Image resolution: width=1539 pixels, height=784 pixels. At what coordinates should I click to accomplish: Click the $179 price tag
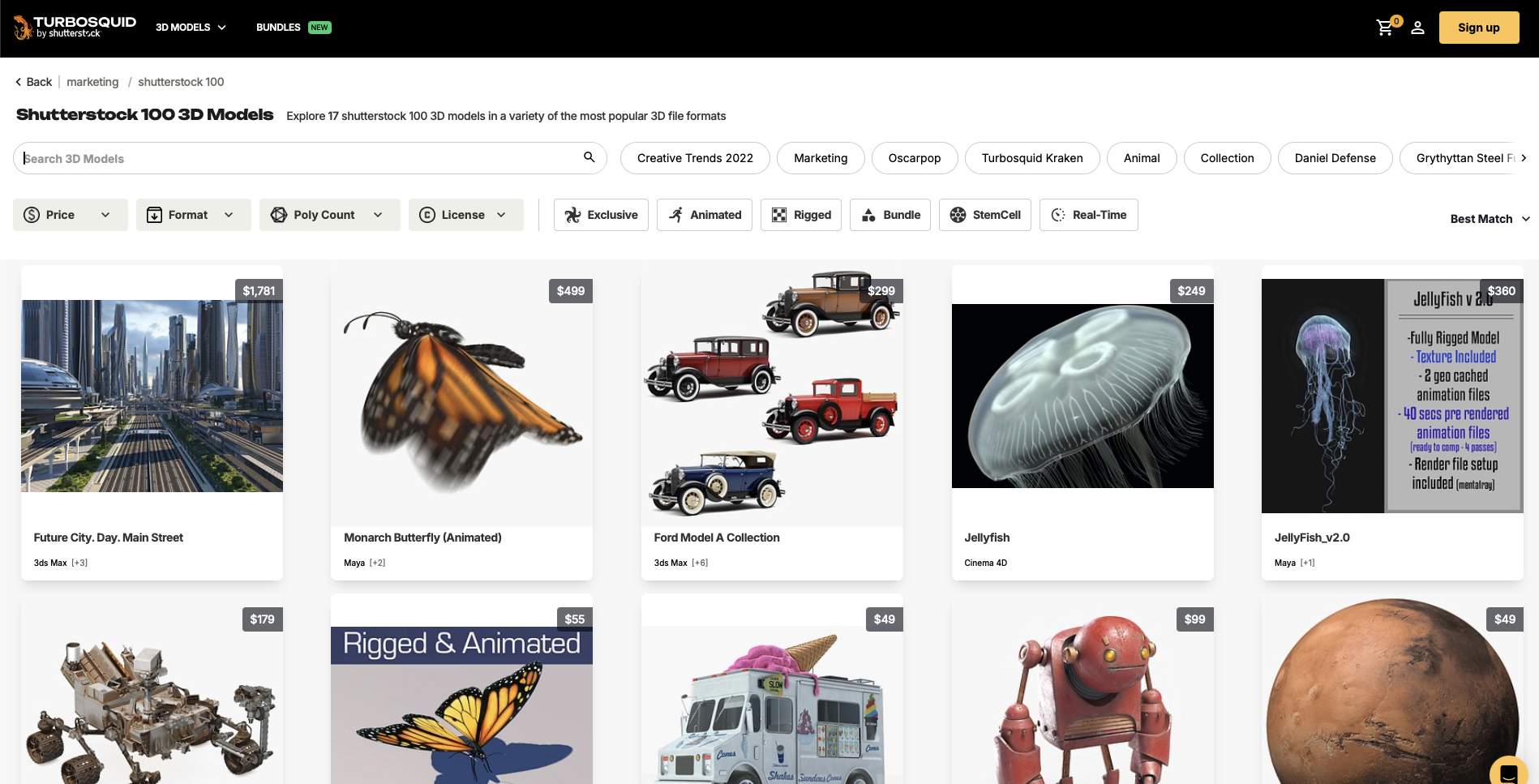(262, 619)
